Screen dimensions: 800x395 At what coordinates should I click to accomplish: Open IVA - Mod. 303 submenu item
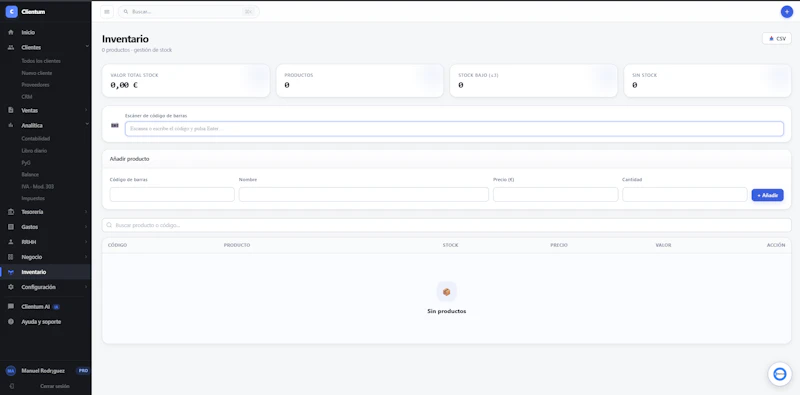click(37, 186)
